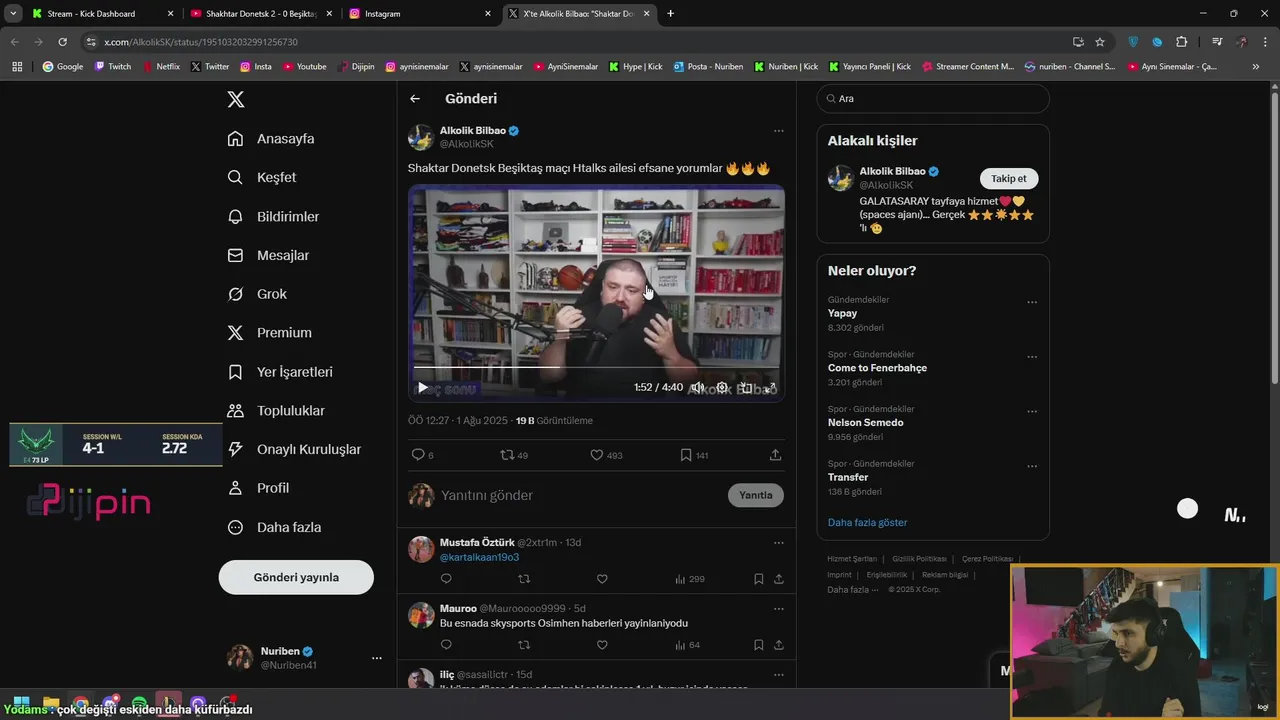Viewport: 1280px width, 720px height.
Task: Share the main post
Action: coord(775,455)
